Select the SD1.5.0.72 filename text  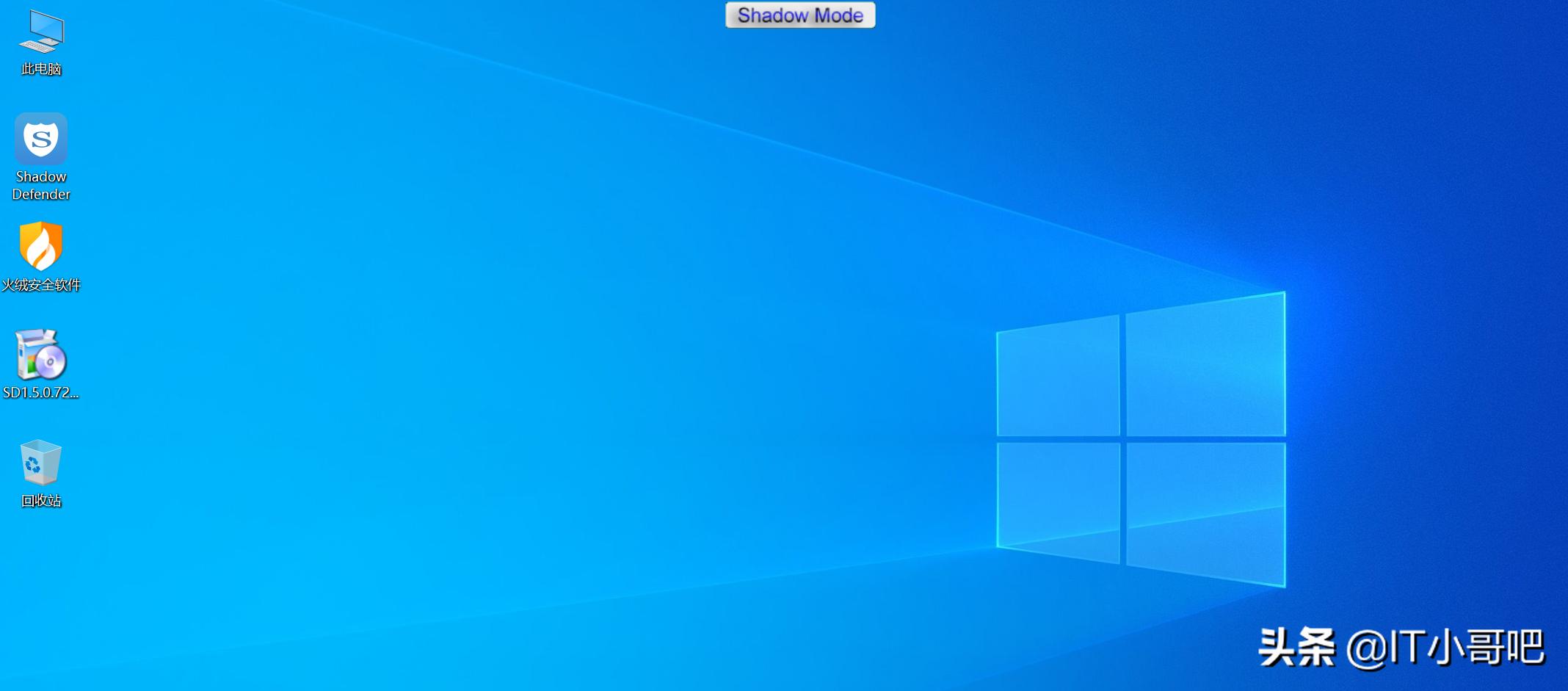pos(40,392)
